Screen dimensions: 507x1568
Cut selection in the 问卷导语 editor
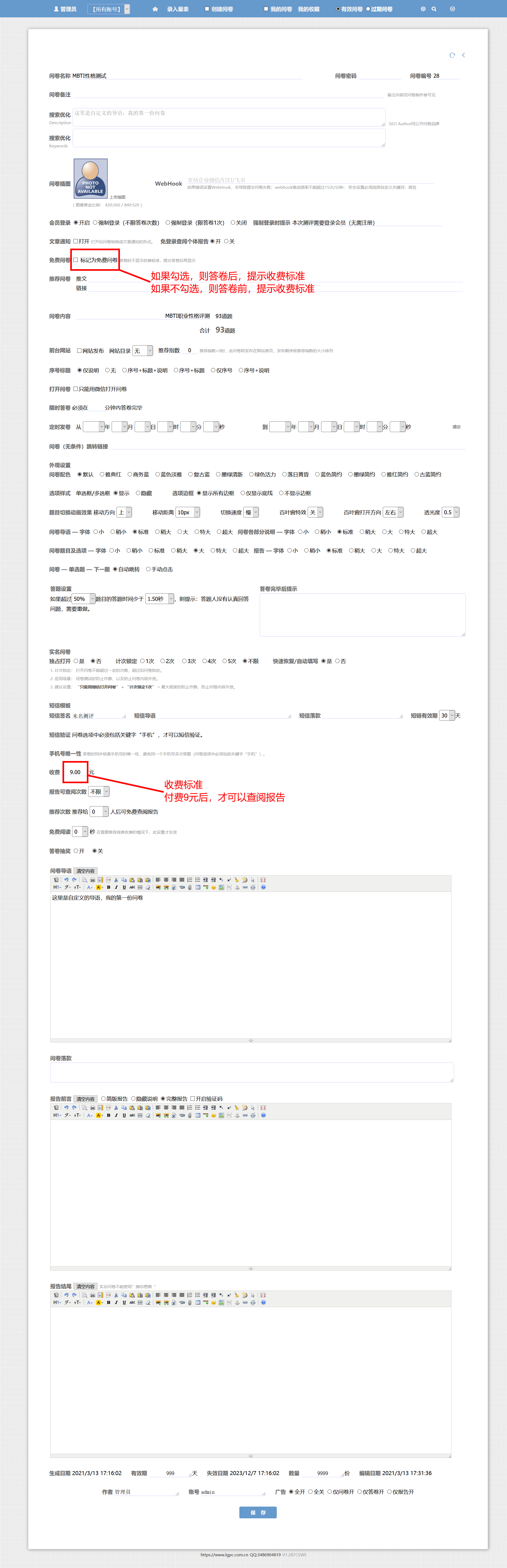point(116,880)
